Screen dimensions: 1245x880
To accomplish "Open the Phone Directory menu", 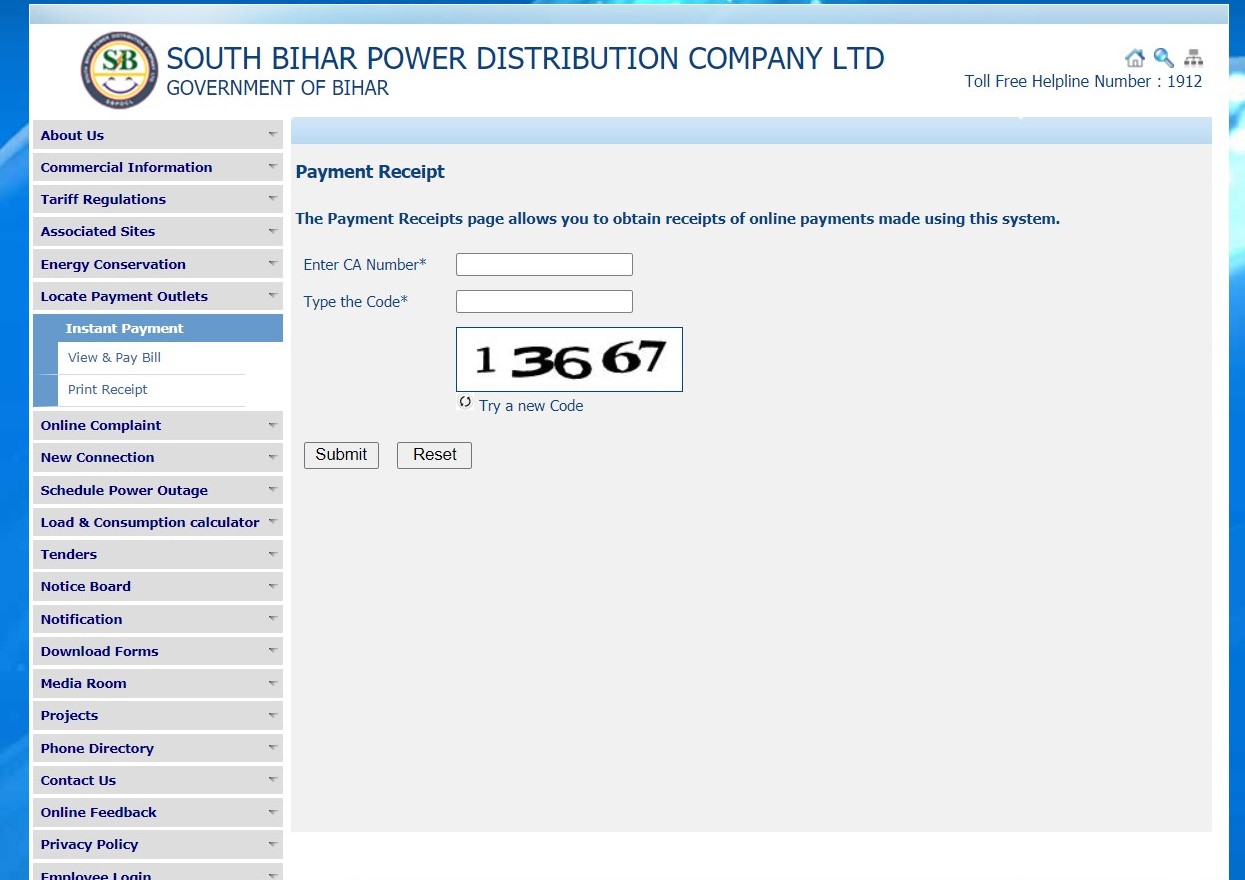I will point(158,748).
